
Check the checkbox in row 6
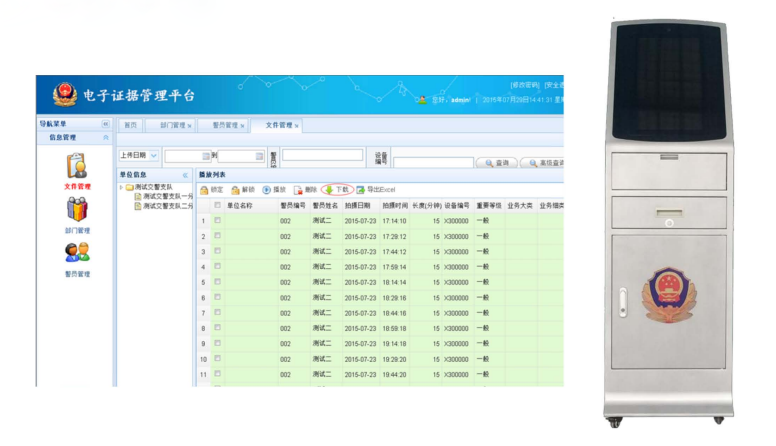(x=217, y=297)
